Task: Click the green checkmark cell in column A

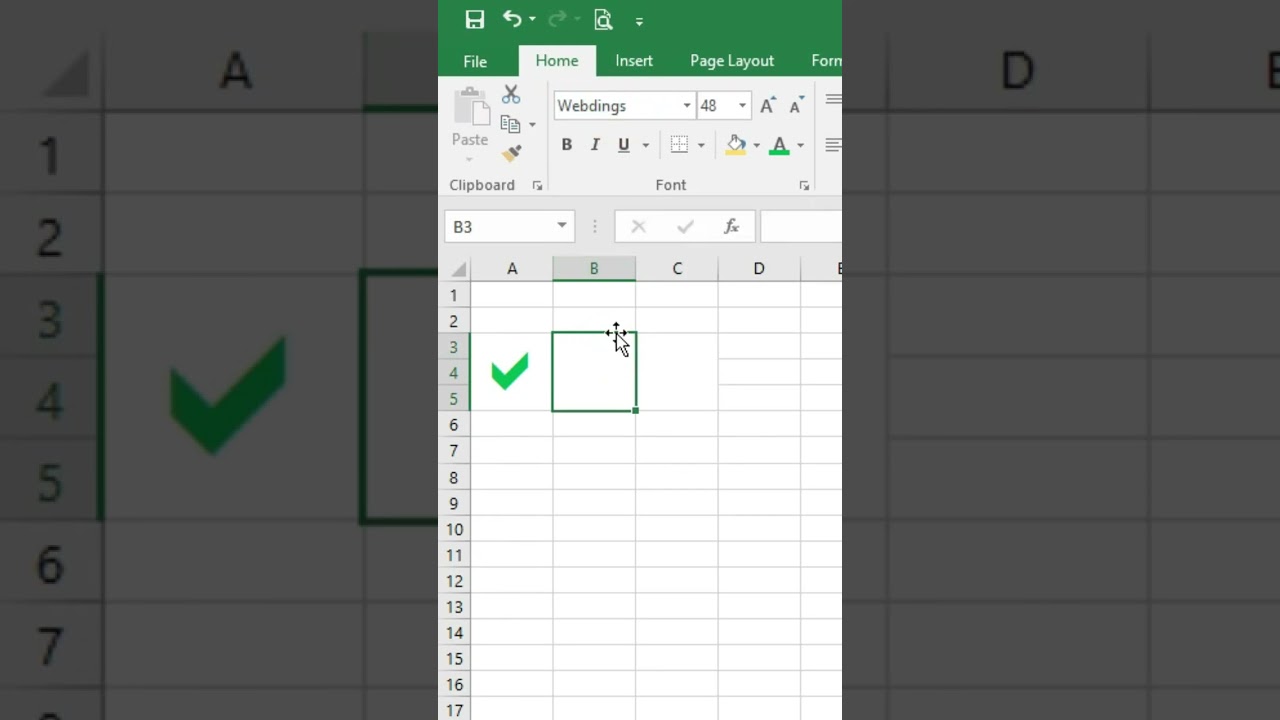Action: point(511,372)
